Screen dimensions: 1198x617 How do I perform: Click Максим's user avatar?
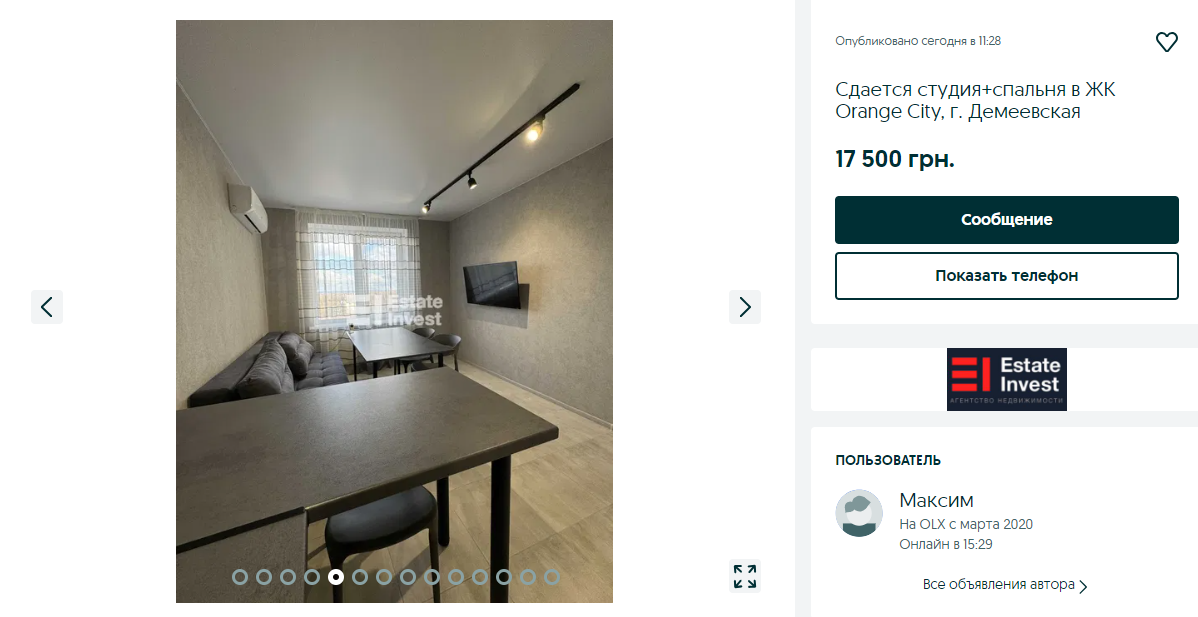pos(859,513)
